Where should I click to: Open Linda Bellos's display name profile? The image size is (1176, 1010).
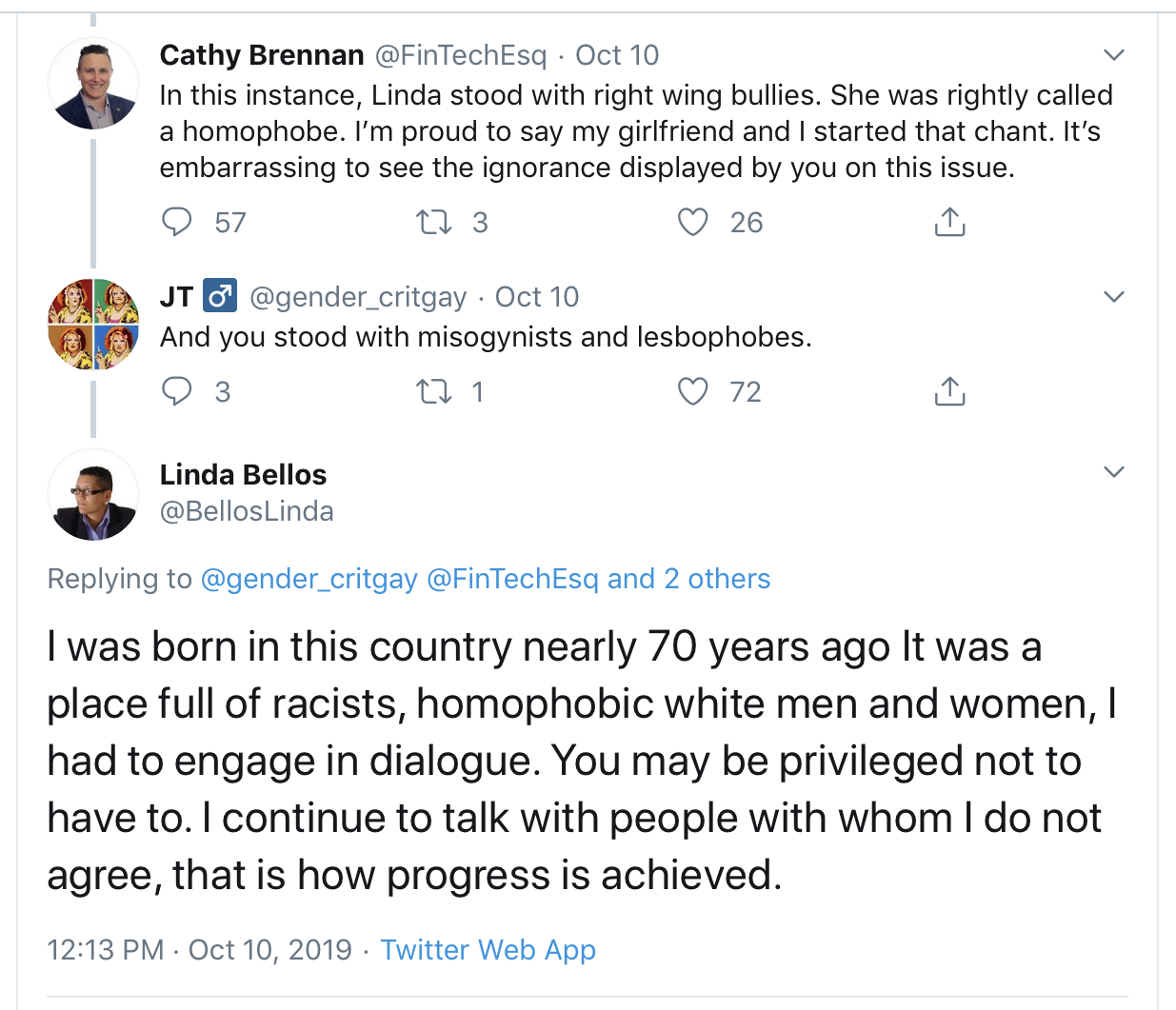coord(243,474)
